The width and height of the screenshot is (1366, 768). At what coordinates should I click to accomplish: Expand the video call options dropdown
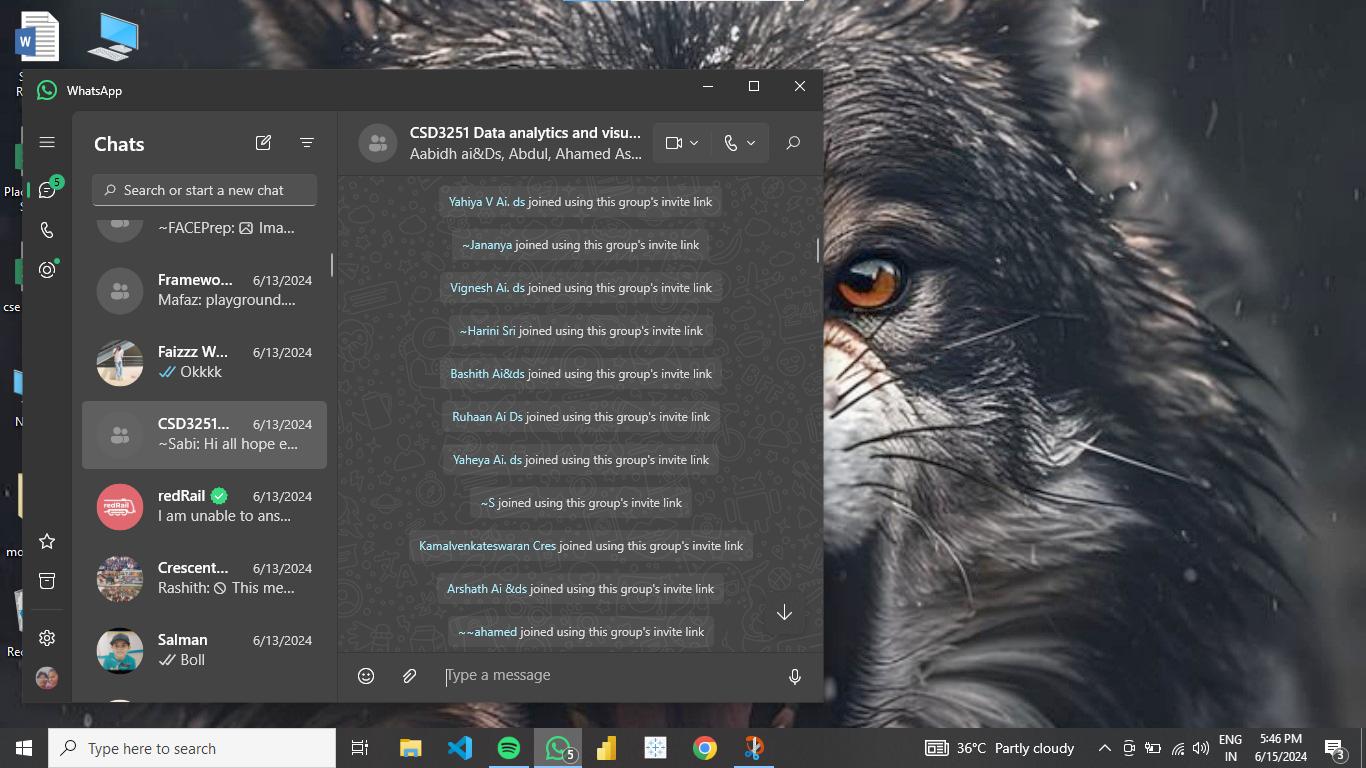[694, 143]
